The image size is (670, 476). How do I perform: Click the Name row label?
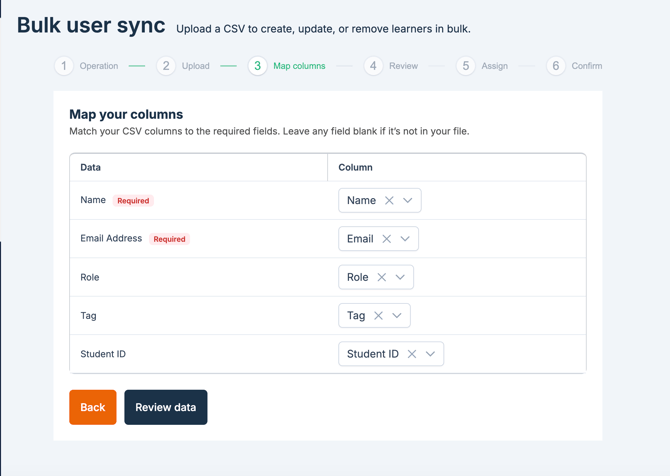click(x=93, y=200)
